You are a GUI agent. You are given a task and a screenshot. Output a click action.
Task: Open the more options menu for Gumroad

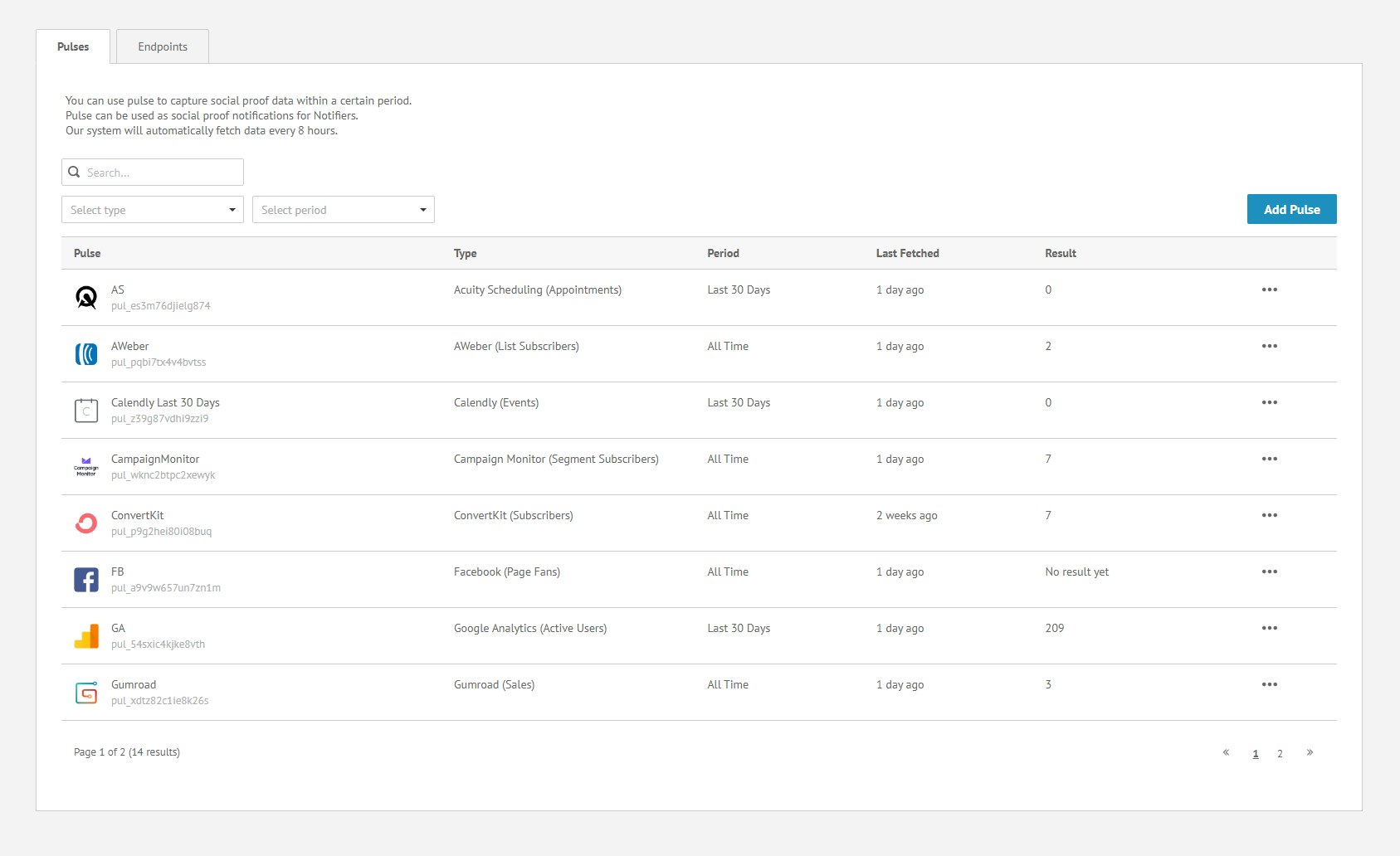1269,684
